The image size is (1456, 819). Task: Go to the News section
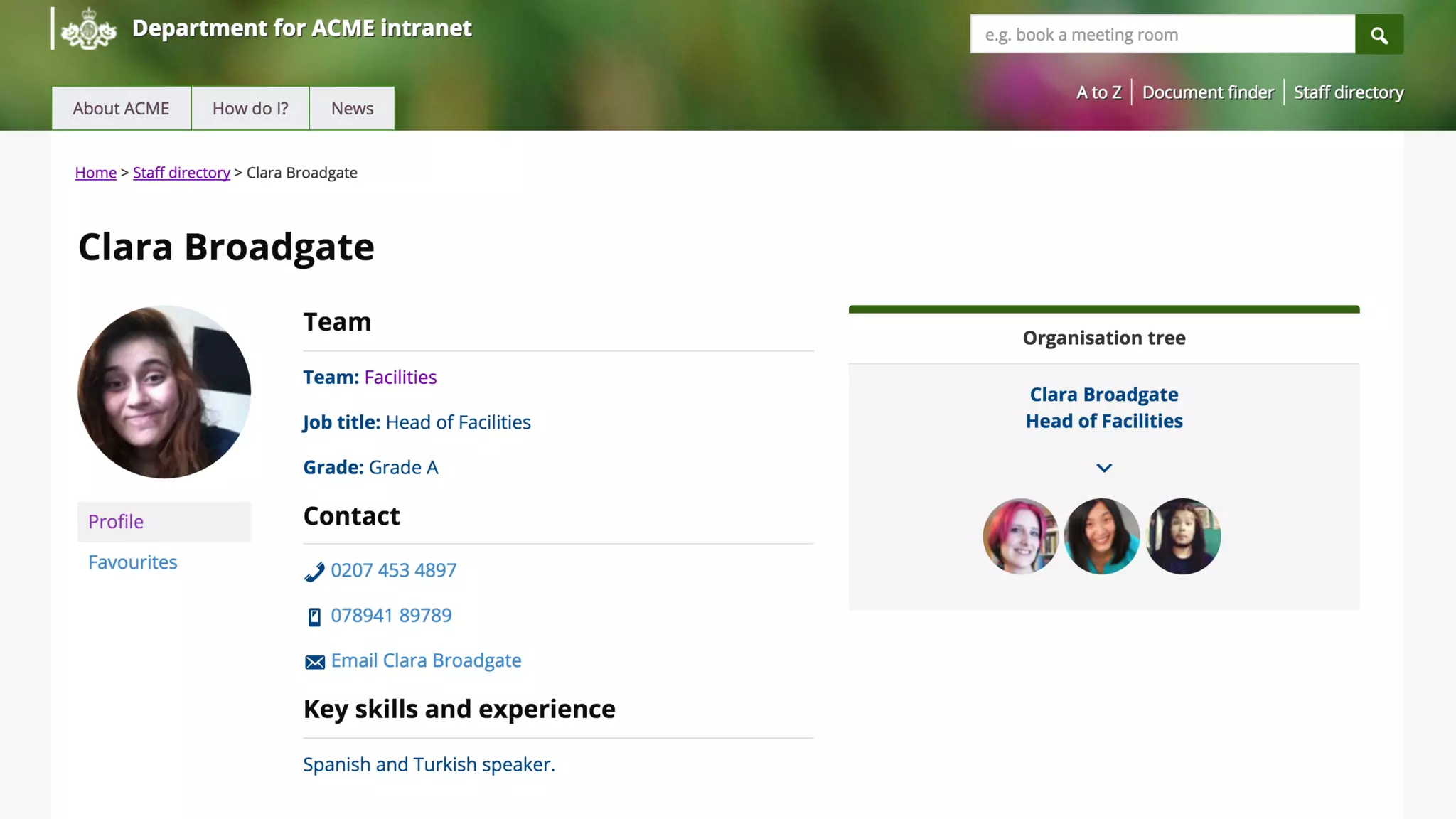[x=352, y=108]
